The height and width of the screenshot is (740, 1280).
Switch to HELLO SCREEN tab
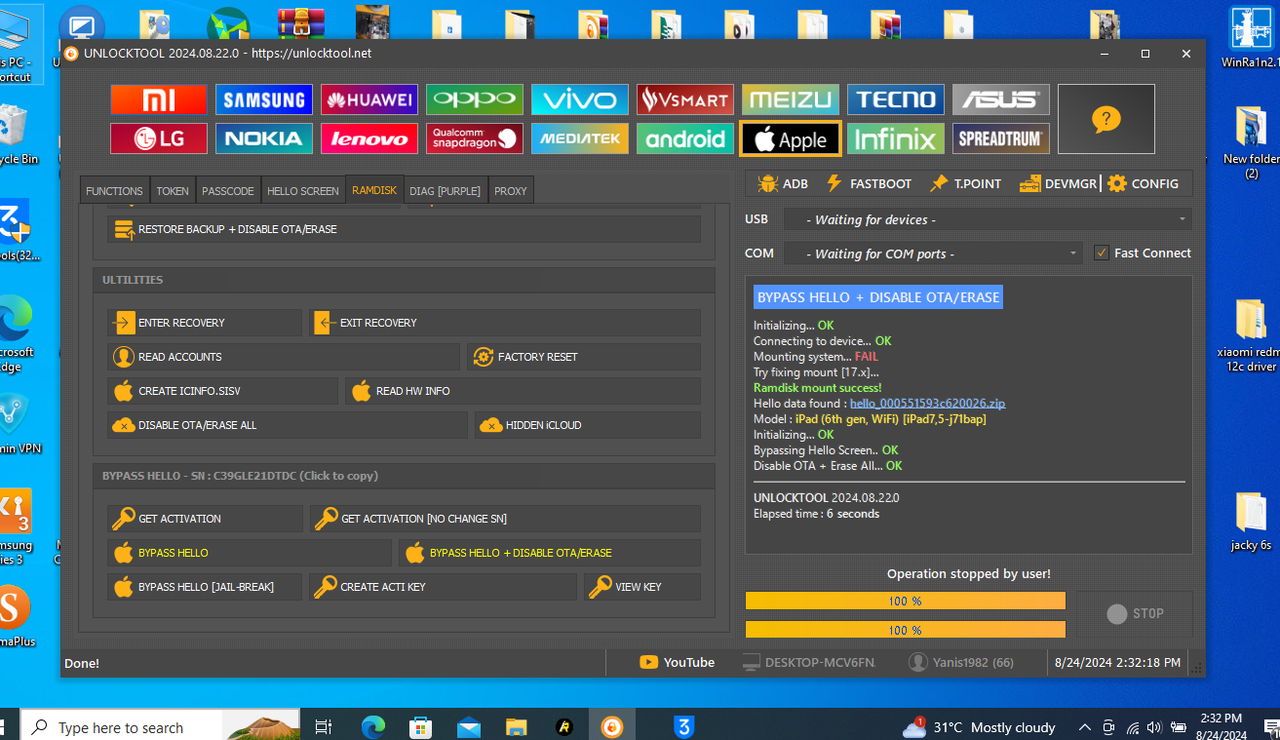(303, 191)
